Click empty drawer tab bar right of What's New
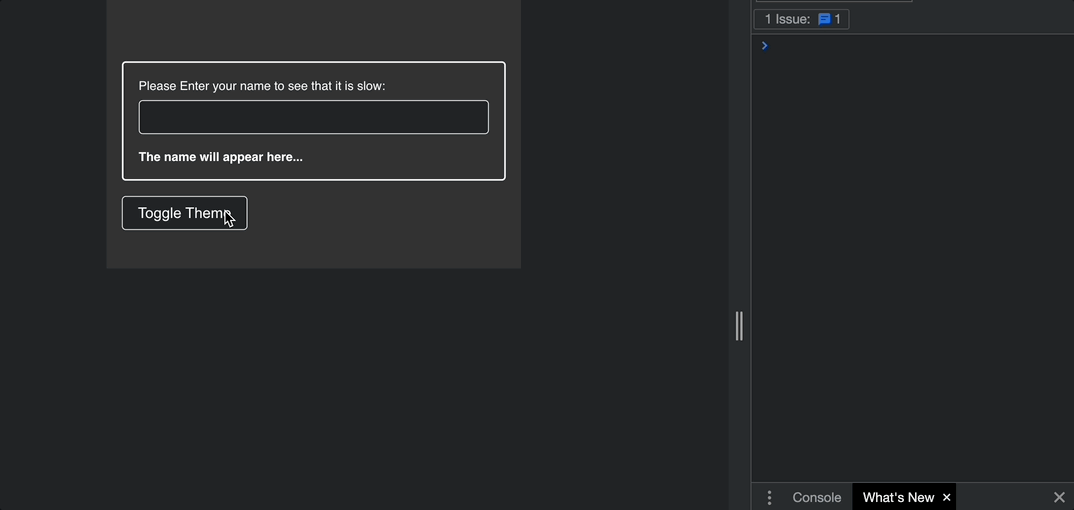 click(x=1000, y=497)
